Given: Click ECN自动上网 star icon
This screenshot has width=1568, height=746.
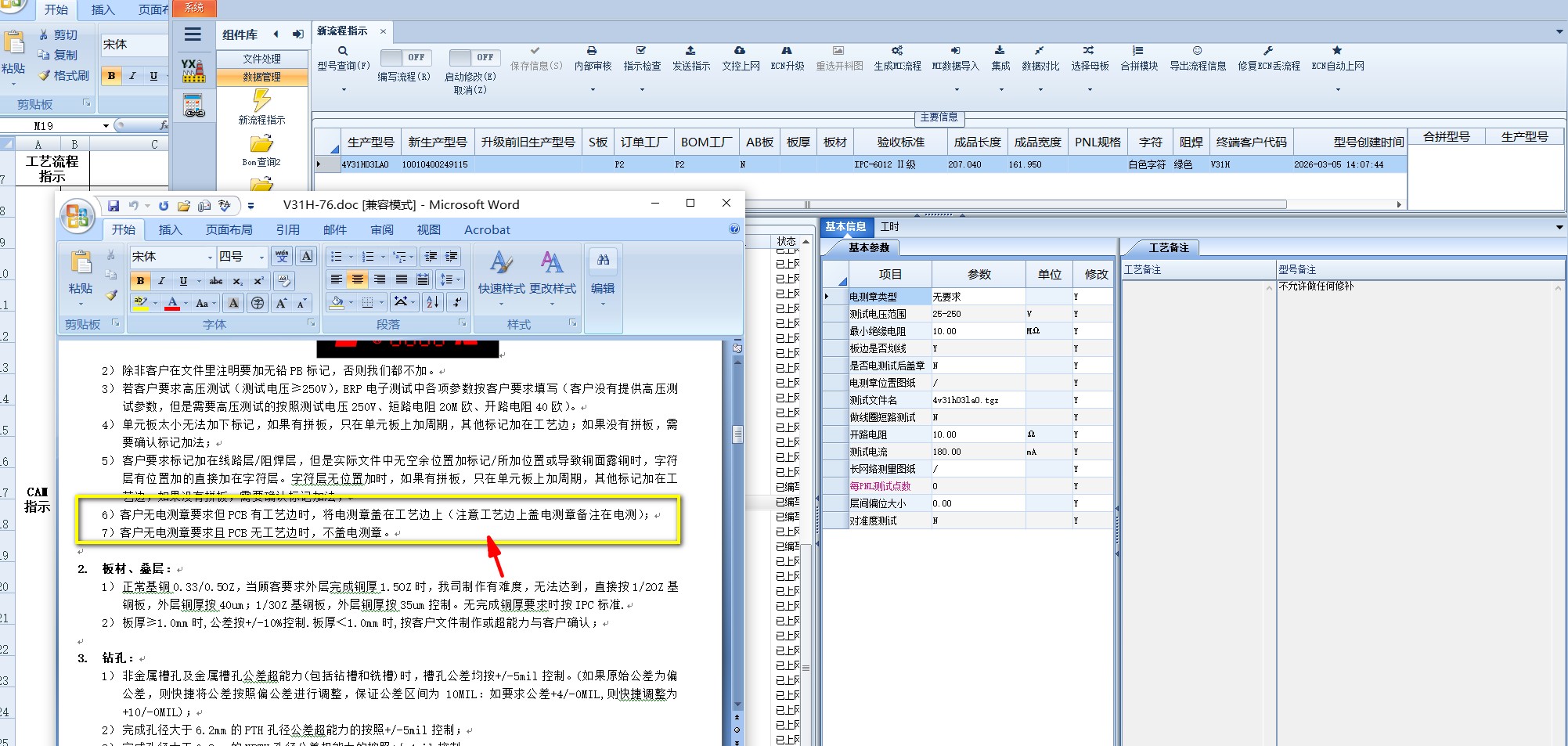Looking at the screenshot, I should 1337,50.
